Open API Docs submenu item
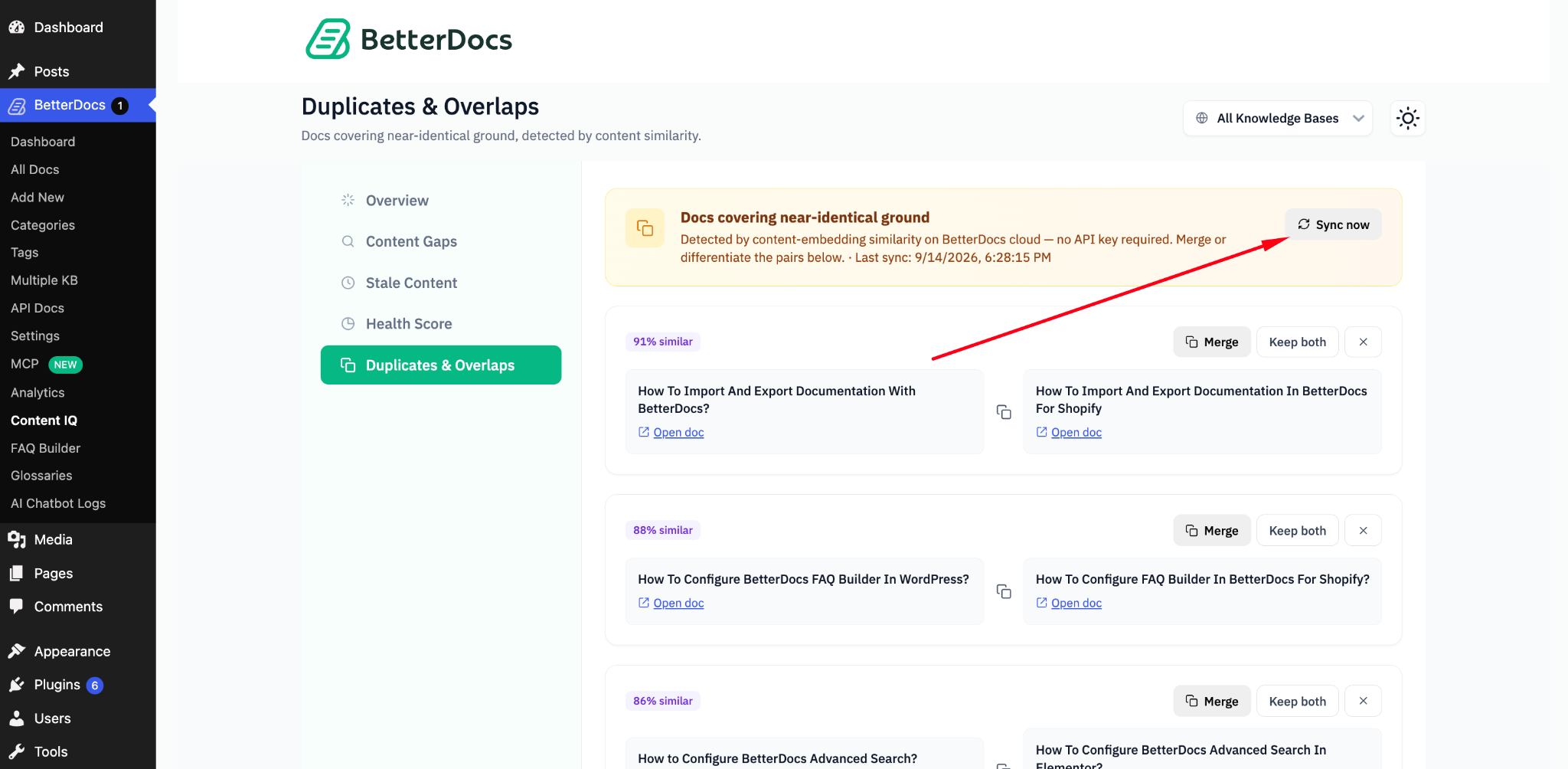The image size is (1568, 769). (38, 308)
